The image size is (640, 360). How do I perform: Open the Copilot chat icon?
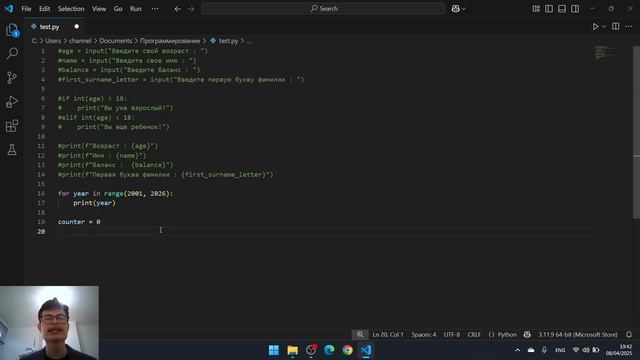tap(456, 9)
